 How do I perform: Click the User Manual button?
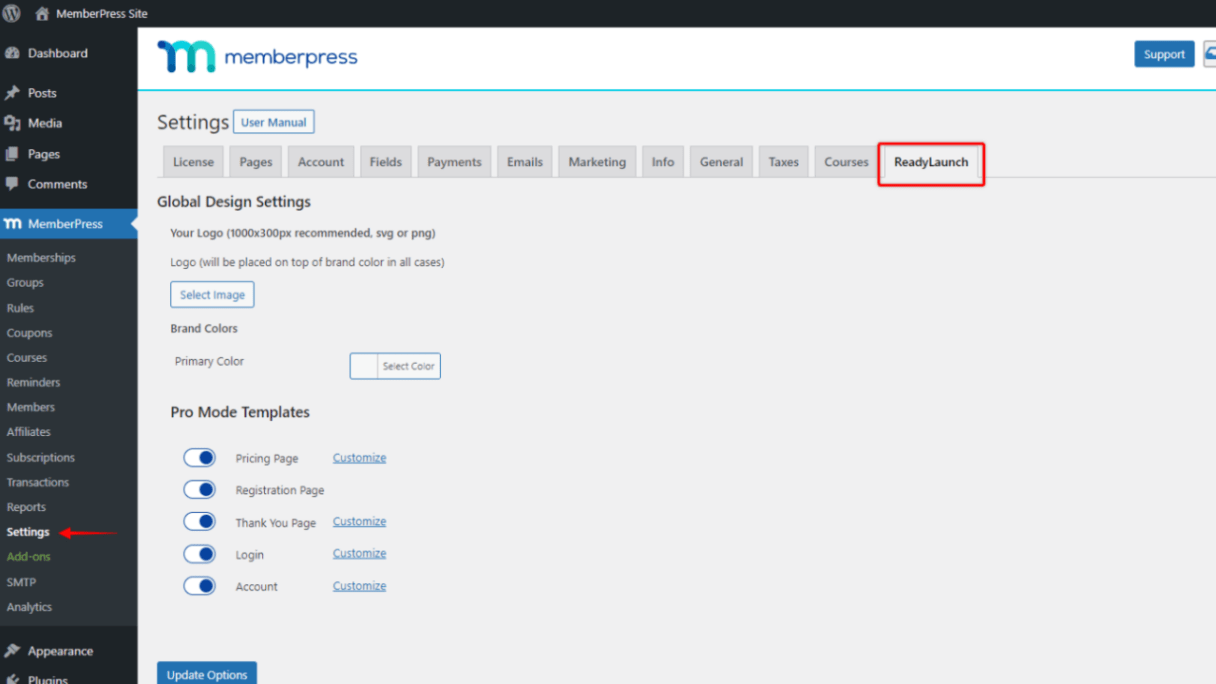tap(274, 122)
